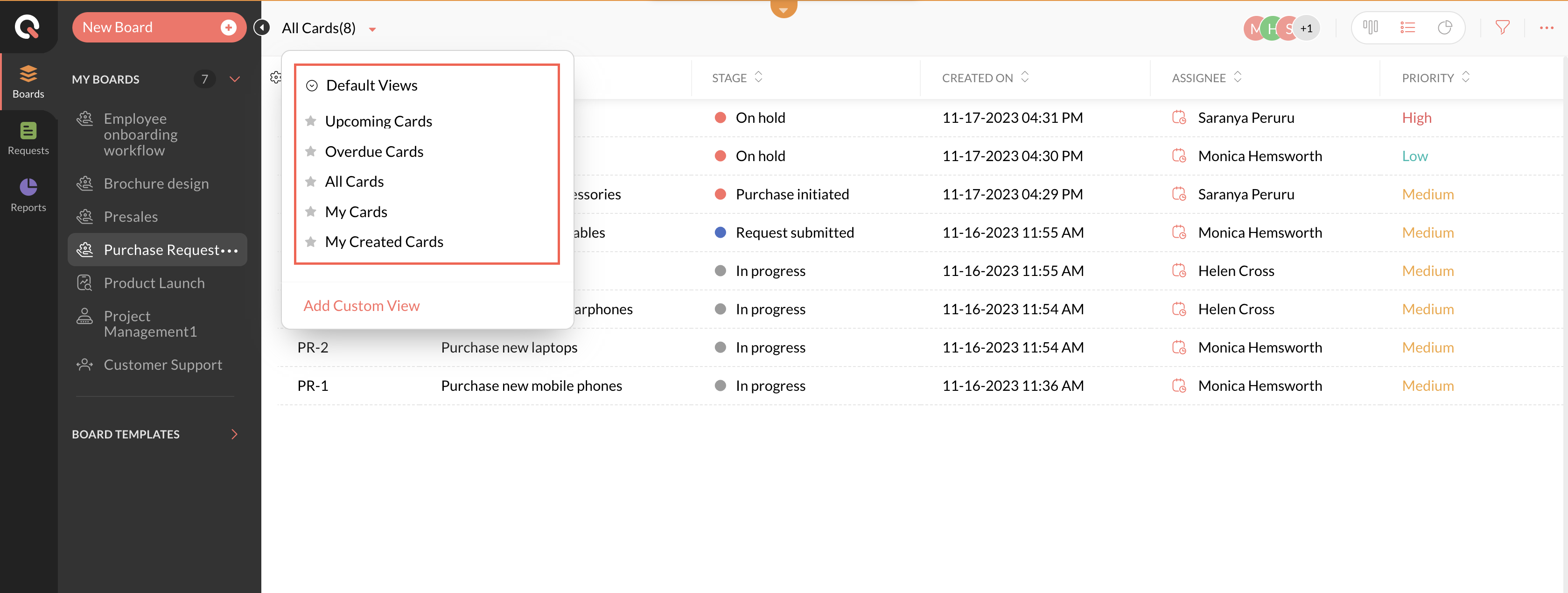Click the filter funnel icon

point(1502,28)
